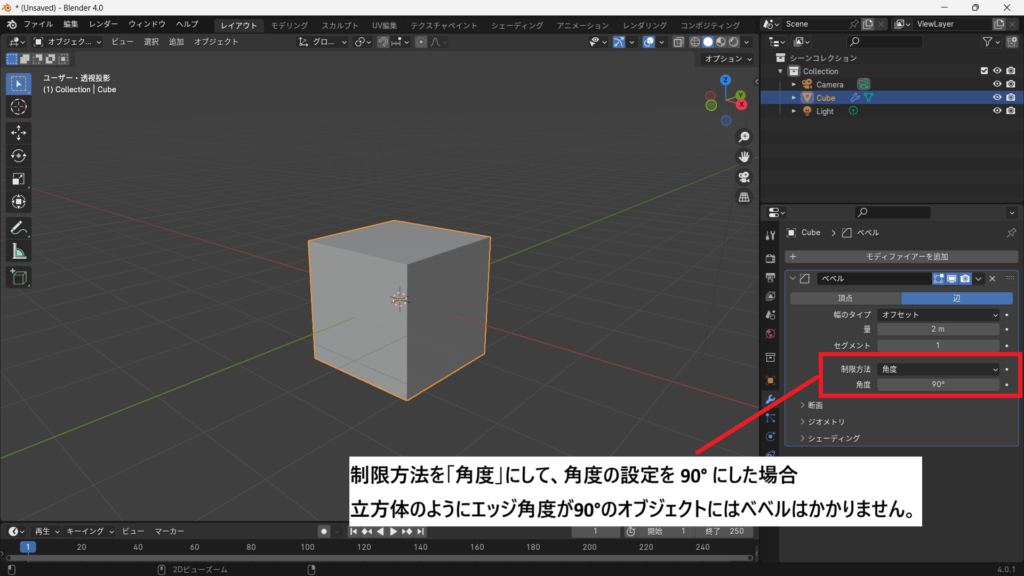Image resolution: width=1024 pixels, height=576 pixels.
Task: Hide the Cube object in outliner
Action: 996,98
